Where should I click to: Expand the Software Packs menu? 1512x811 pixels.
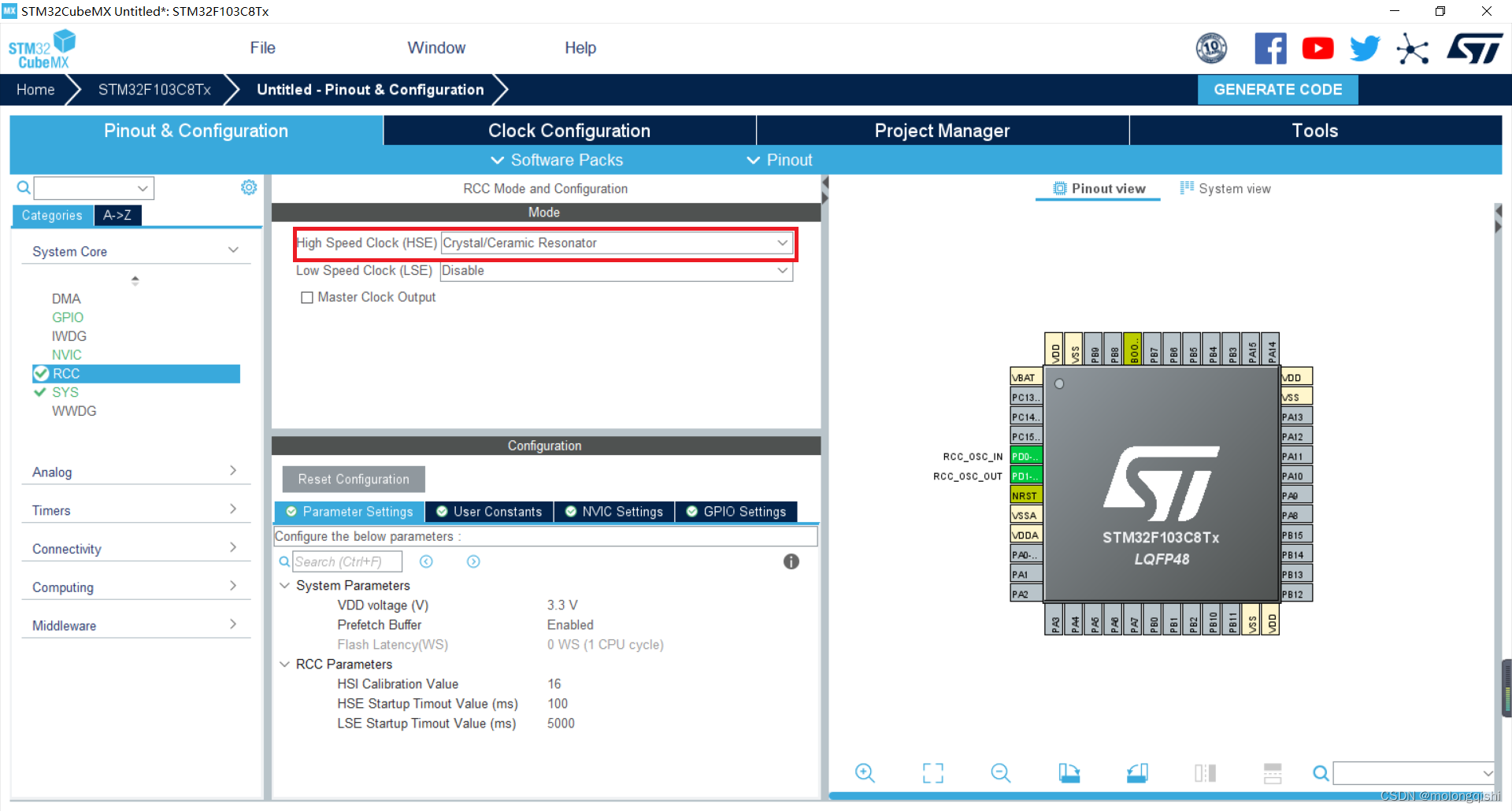pos(557,160)
